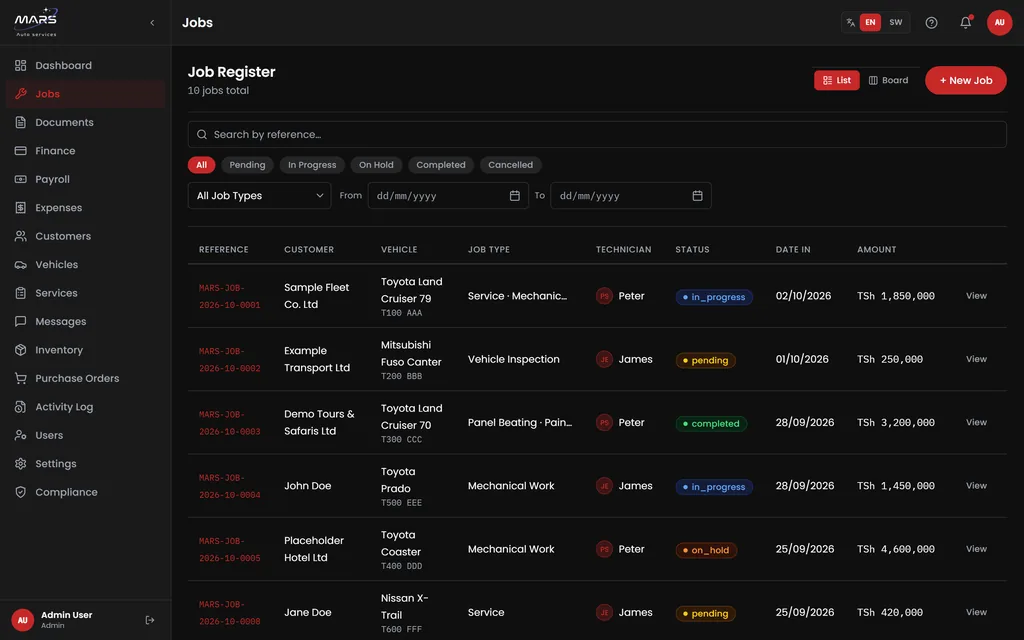Open the Purchase Orders cart icon
Image resolution: width=1024 pixels, height=640 pixels.
pyautogui.click(x=21, y=378)
